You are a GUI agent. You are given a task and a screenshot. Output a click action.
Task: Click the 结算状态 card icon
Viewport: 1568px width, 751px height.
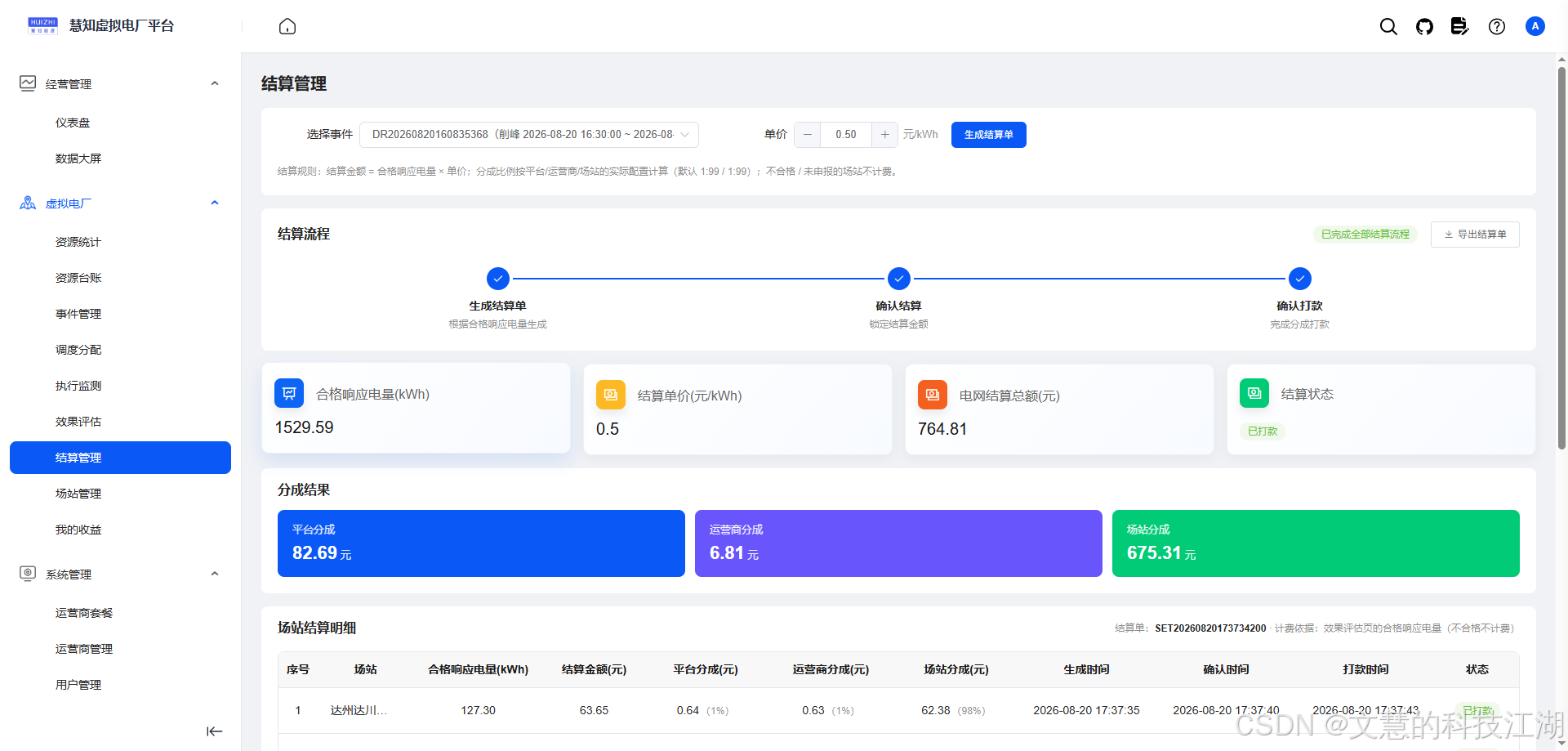pos(1254,394)
